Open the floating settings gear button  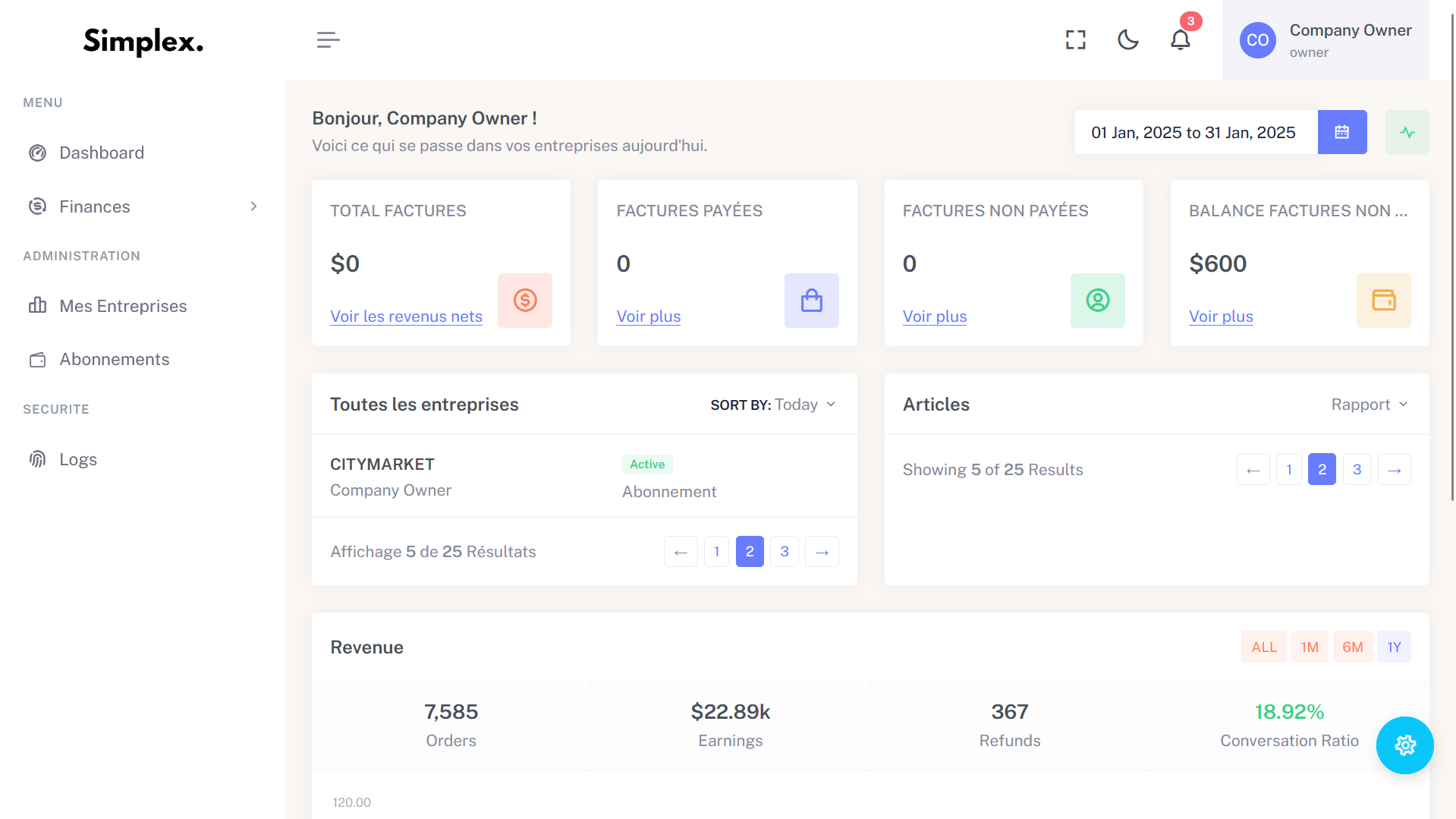[x=1404, y=745]
